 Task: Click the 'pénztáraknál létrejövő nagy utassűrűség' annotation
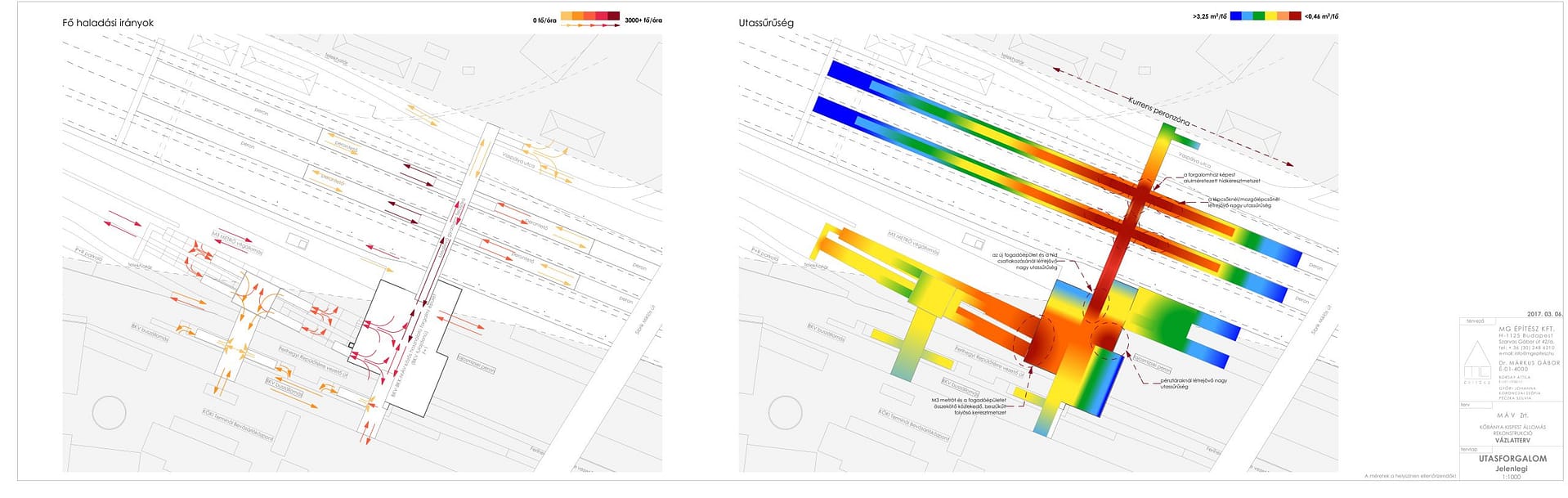coord(1193,383)
